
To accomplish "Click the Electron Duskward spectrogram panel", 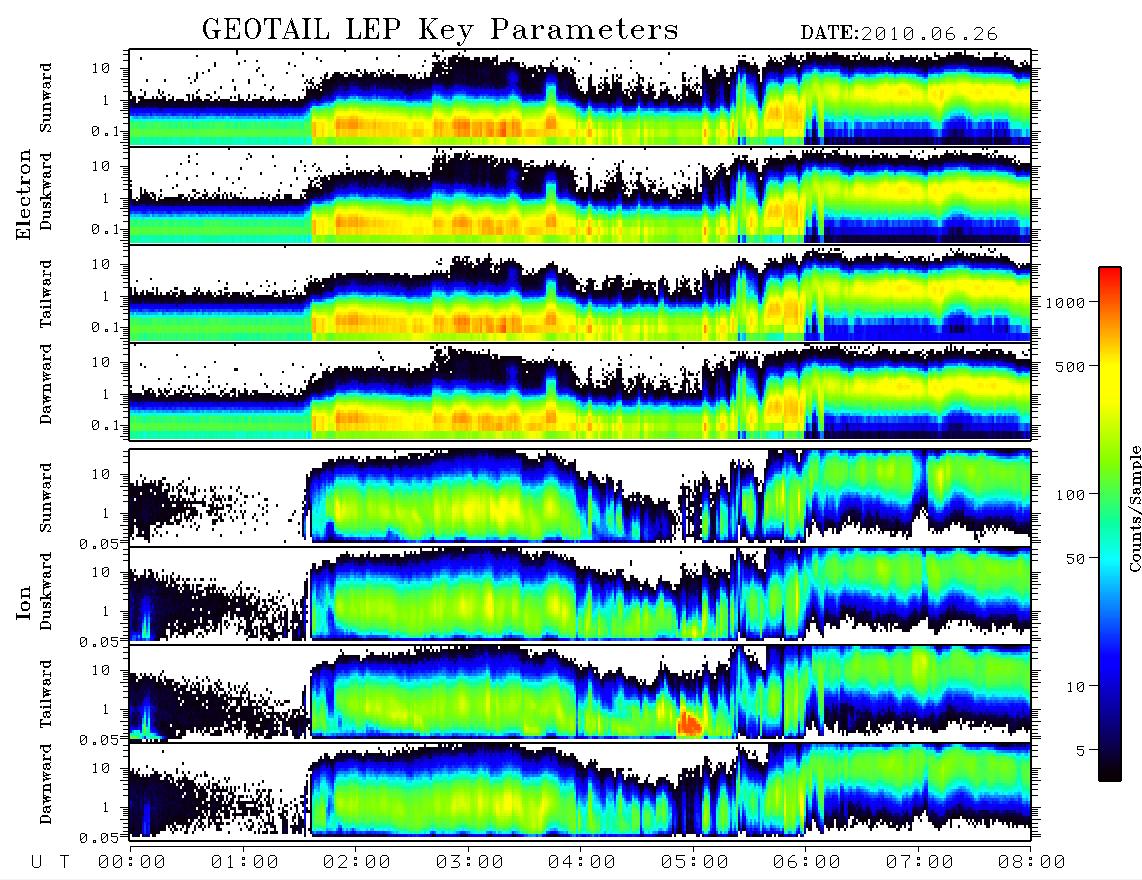I will (x=580, y=195).
